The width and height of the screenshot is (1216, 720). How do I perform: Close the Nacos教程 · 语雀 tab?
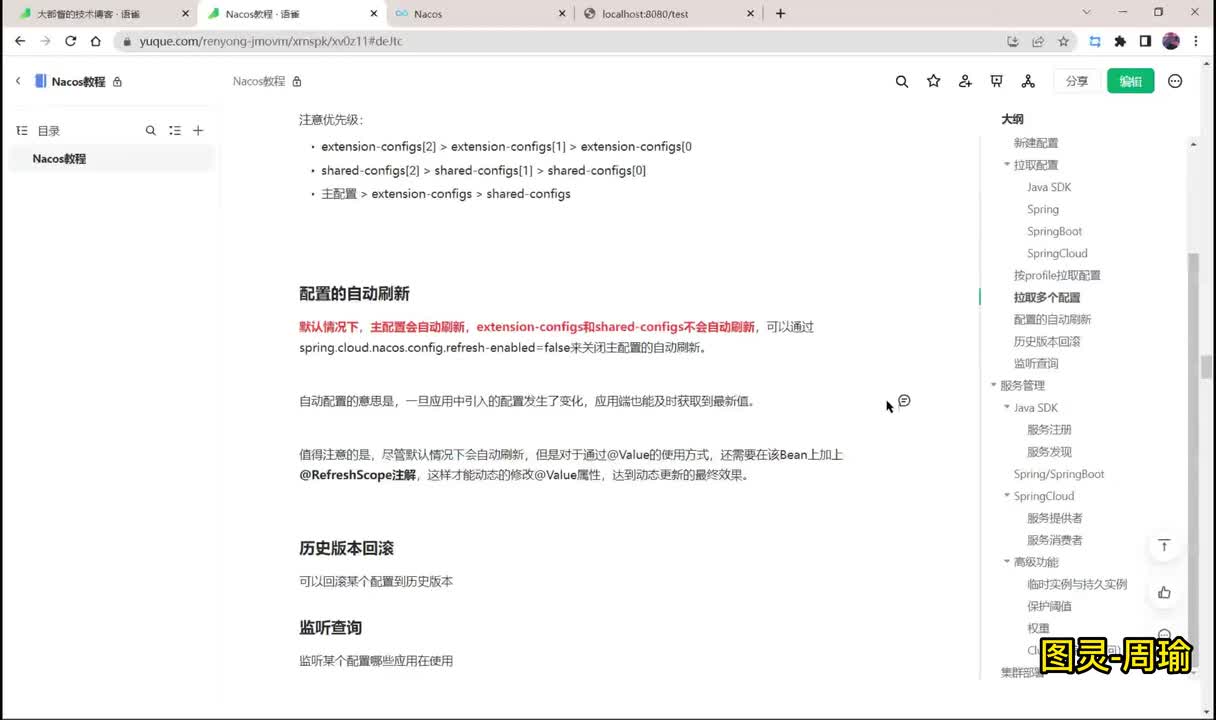[374, 14]
